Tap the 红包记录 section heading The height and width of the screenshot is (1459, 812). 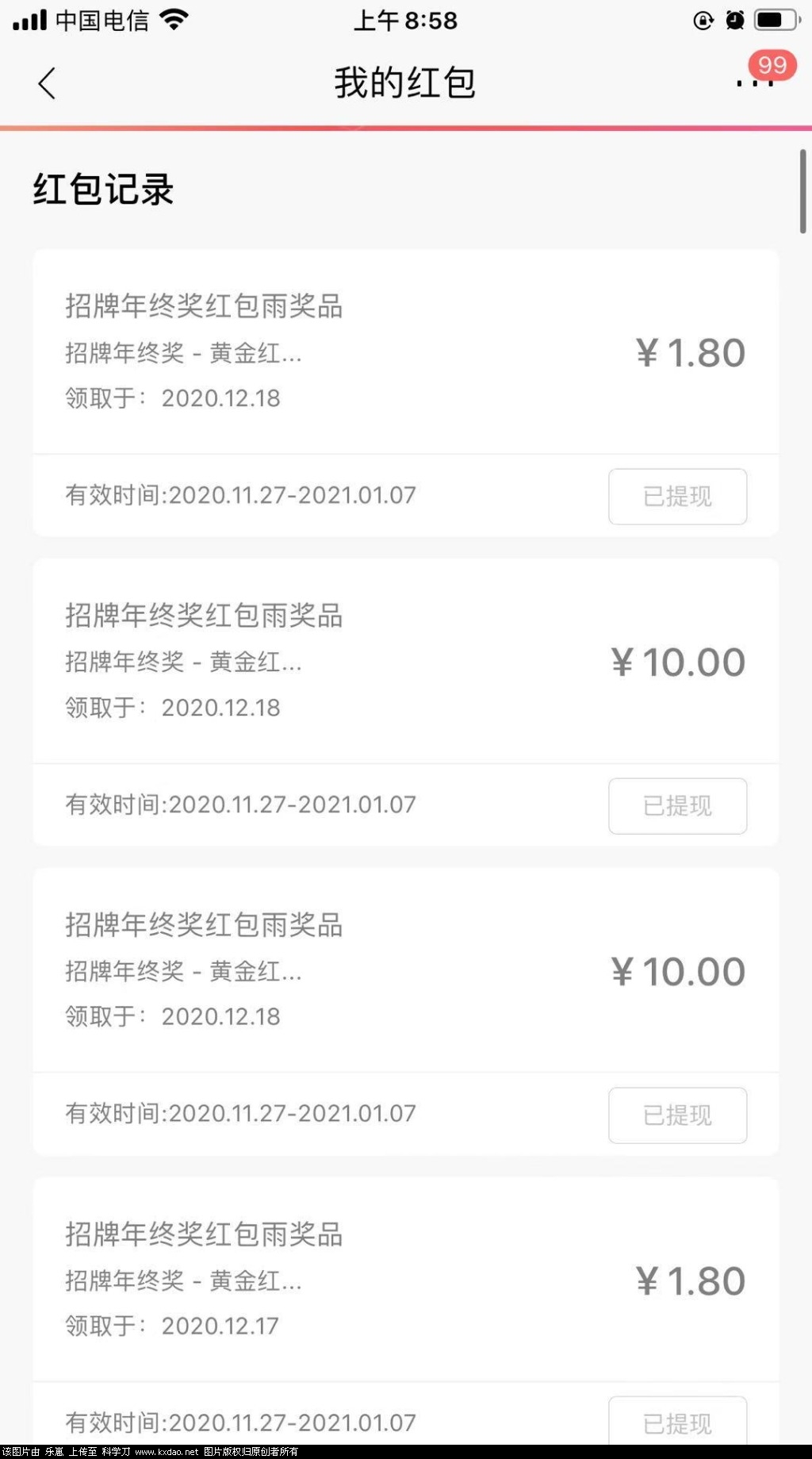coord(103,190)
